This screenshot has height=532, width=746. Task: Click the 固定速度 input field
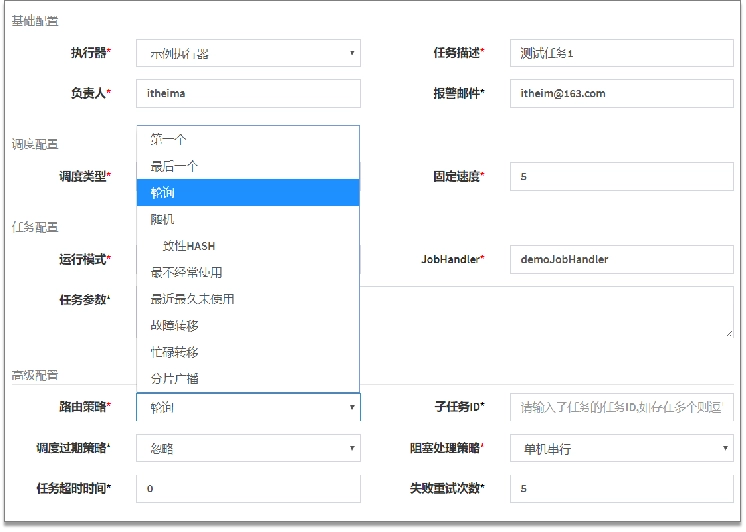pyautogui.click(x=621, y=177)
